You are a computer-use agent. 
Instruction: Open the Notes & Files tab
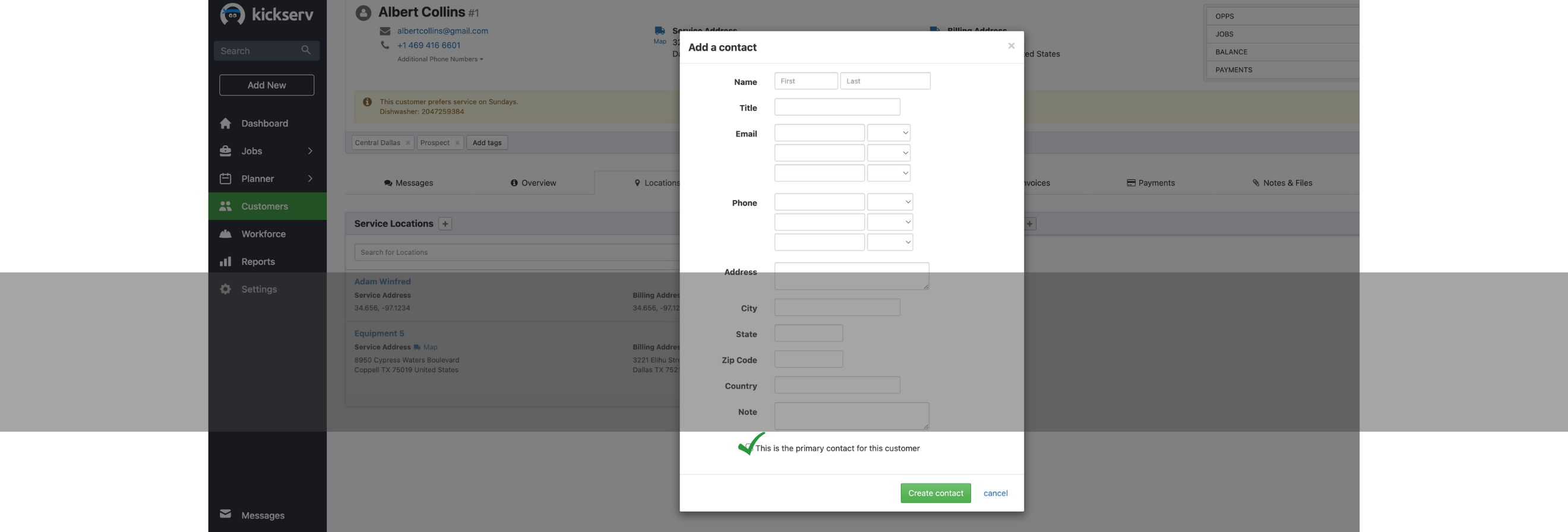pos(1282,183)
